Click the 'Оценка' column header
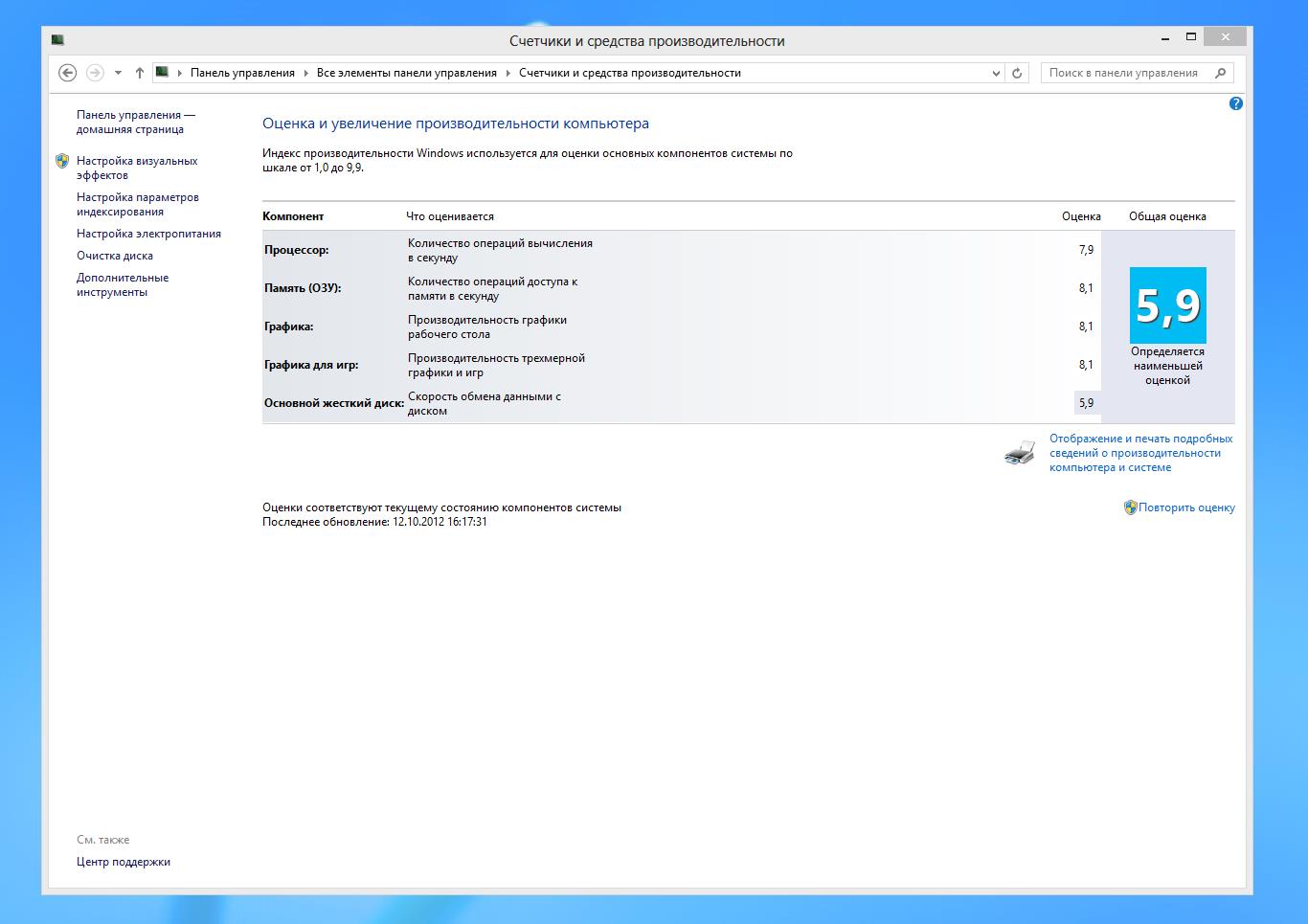The width and height of the screenshot is (1308, 924). (1081, 216)
